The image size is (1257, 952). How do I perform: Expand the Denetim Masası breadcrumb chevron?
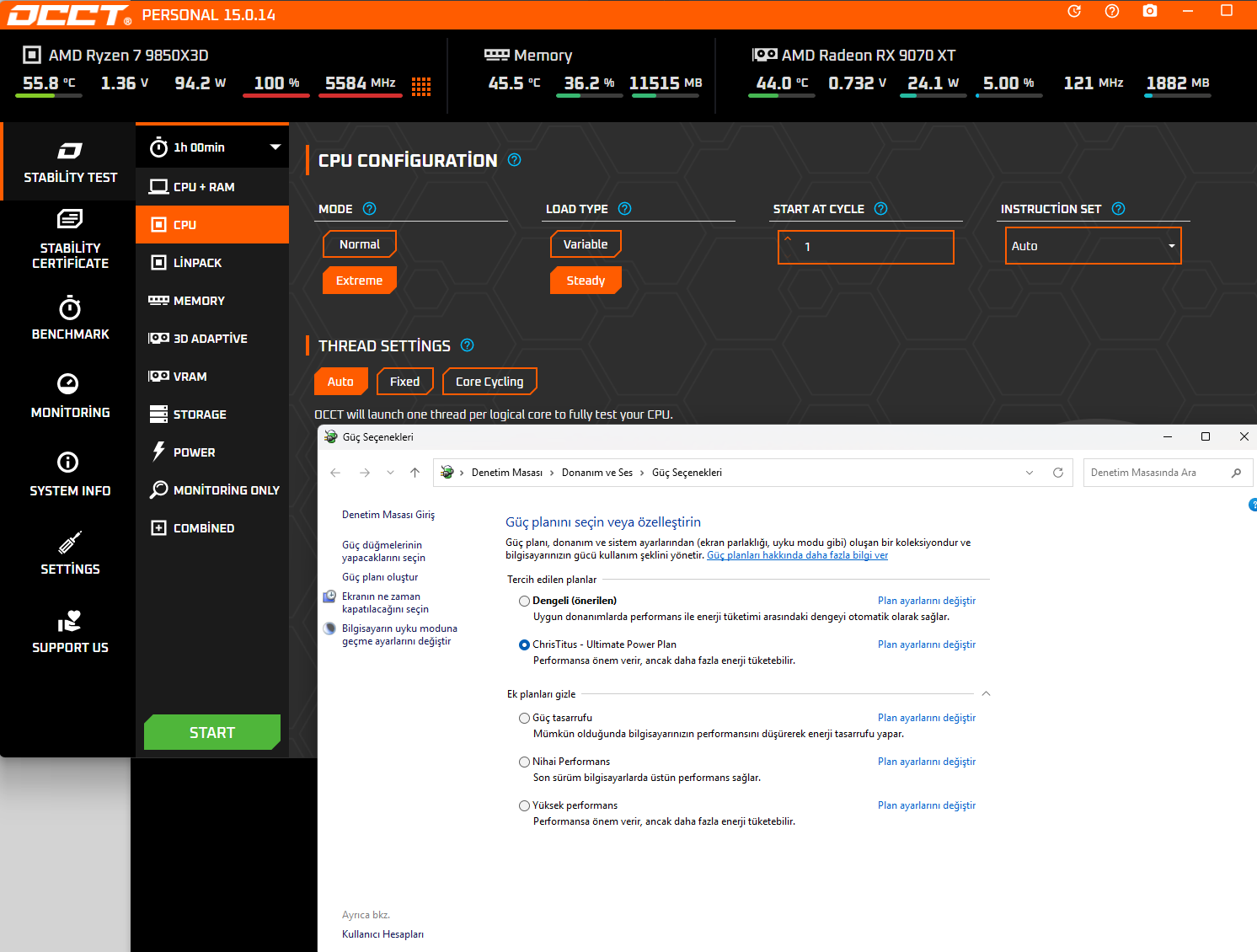pyautogui.click(x=552, y=473)
